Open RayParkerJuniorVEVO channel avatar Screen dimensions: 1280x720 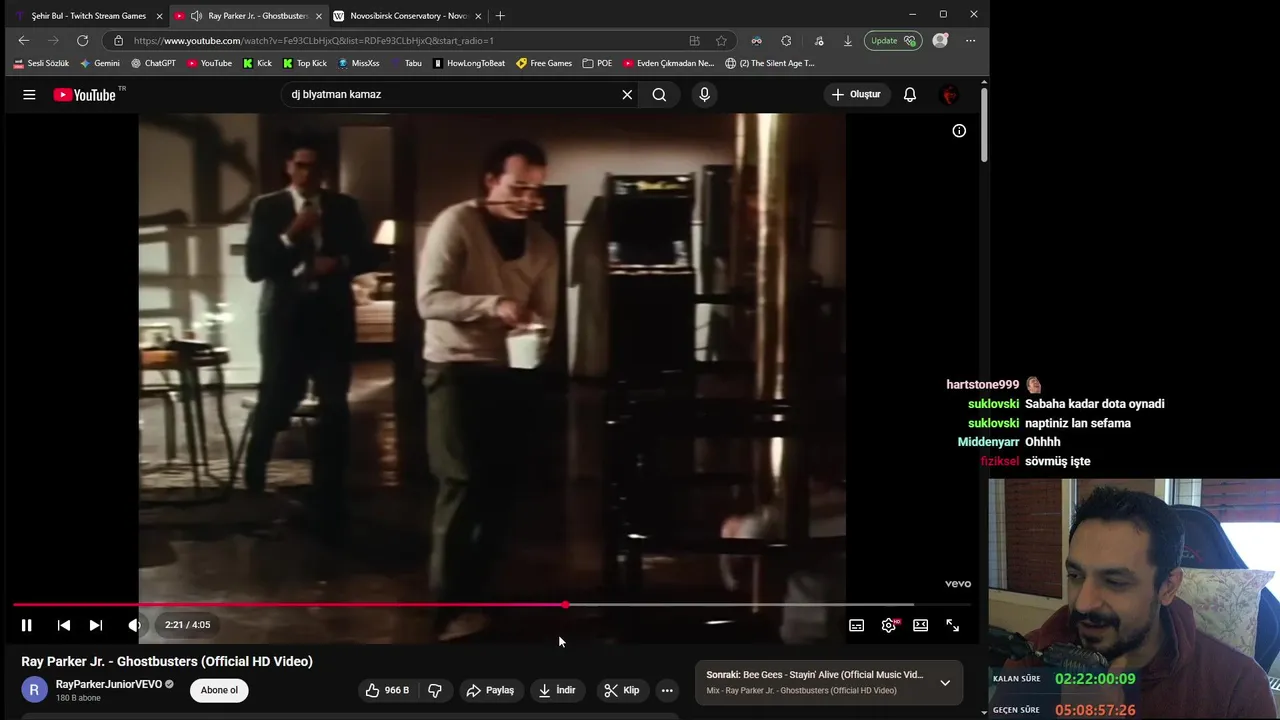pyautogui.click(x=34, y=690)
